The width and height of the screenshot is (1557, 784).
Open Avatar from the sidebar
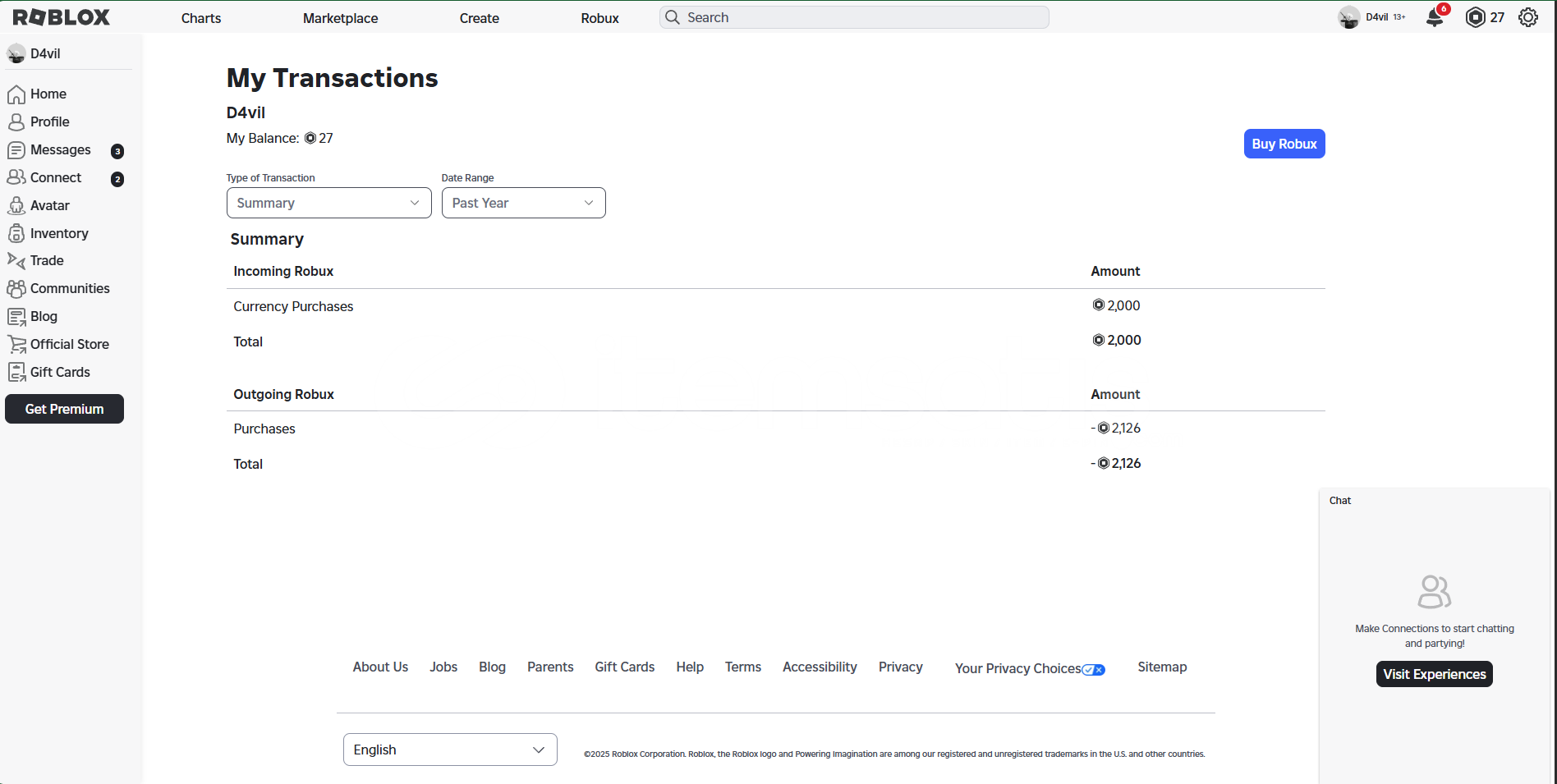[49, 205]
